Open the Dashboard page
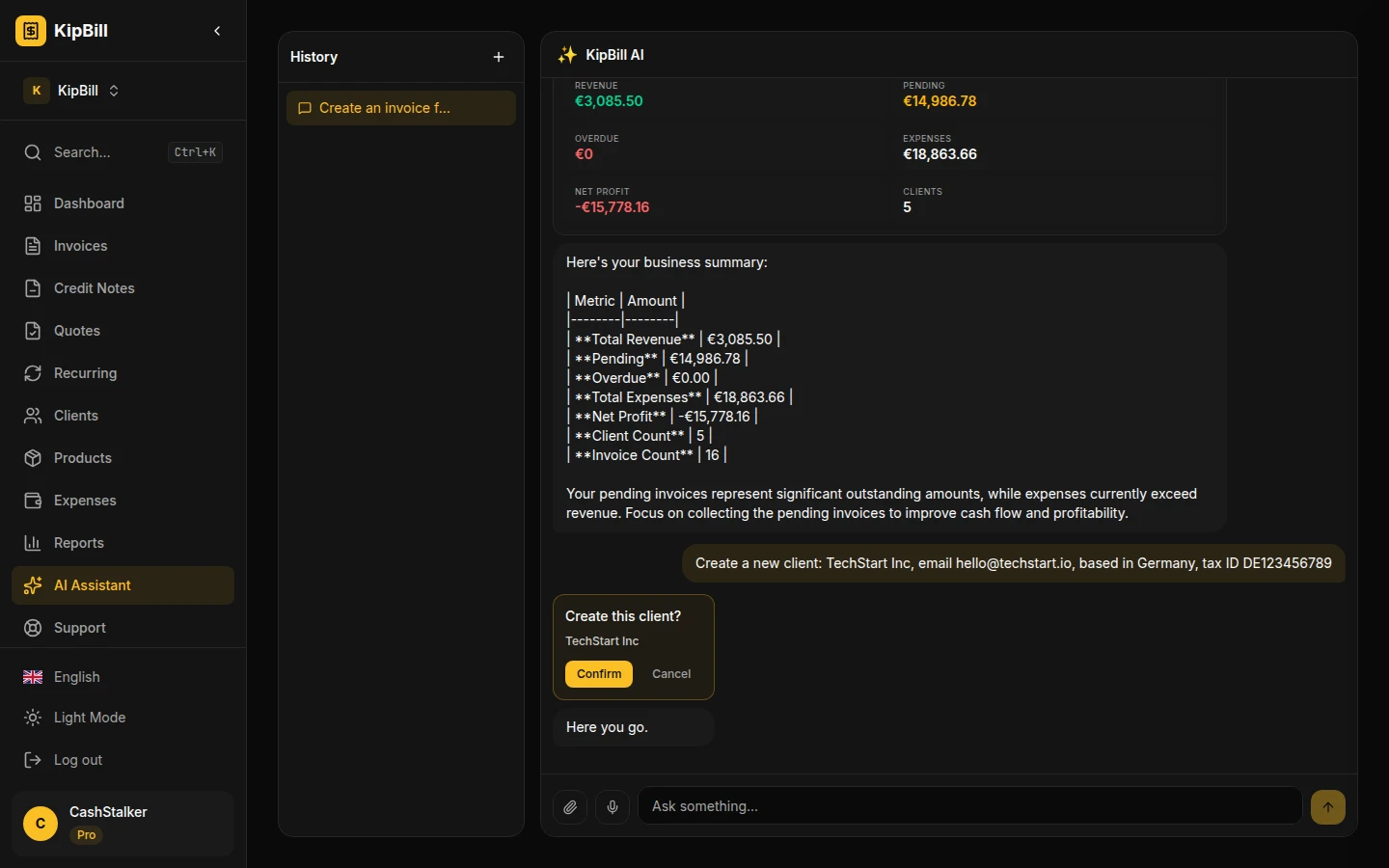 (89, 203)
